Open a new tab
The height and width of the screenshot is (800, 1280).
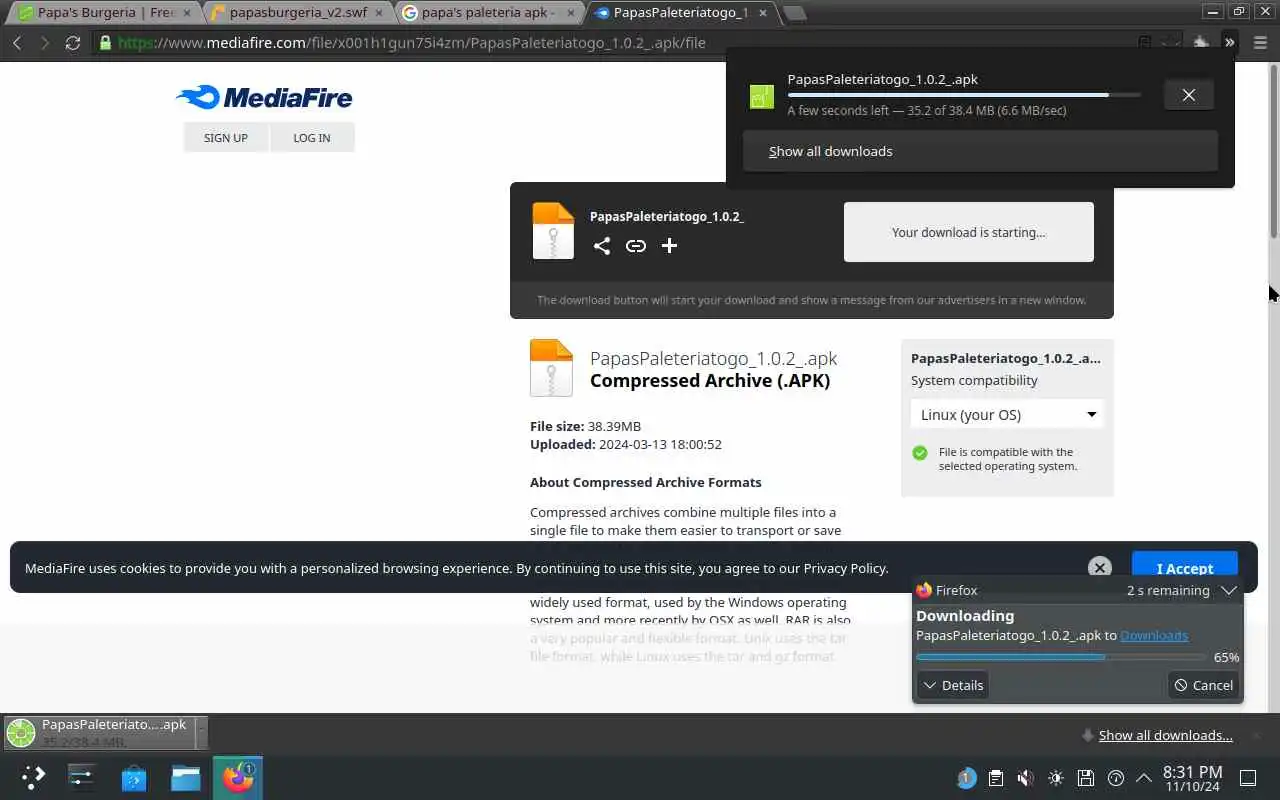pos(794,13)
